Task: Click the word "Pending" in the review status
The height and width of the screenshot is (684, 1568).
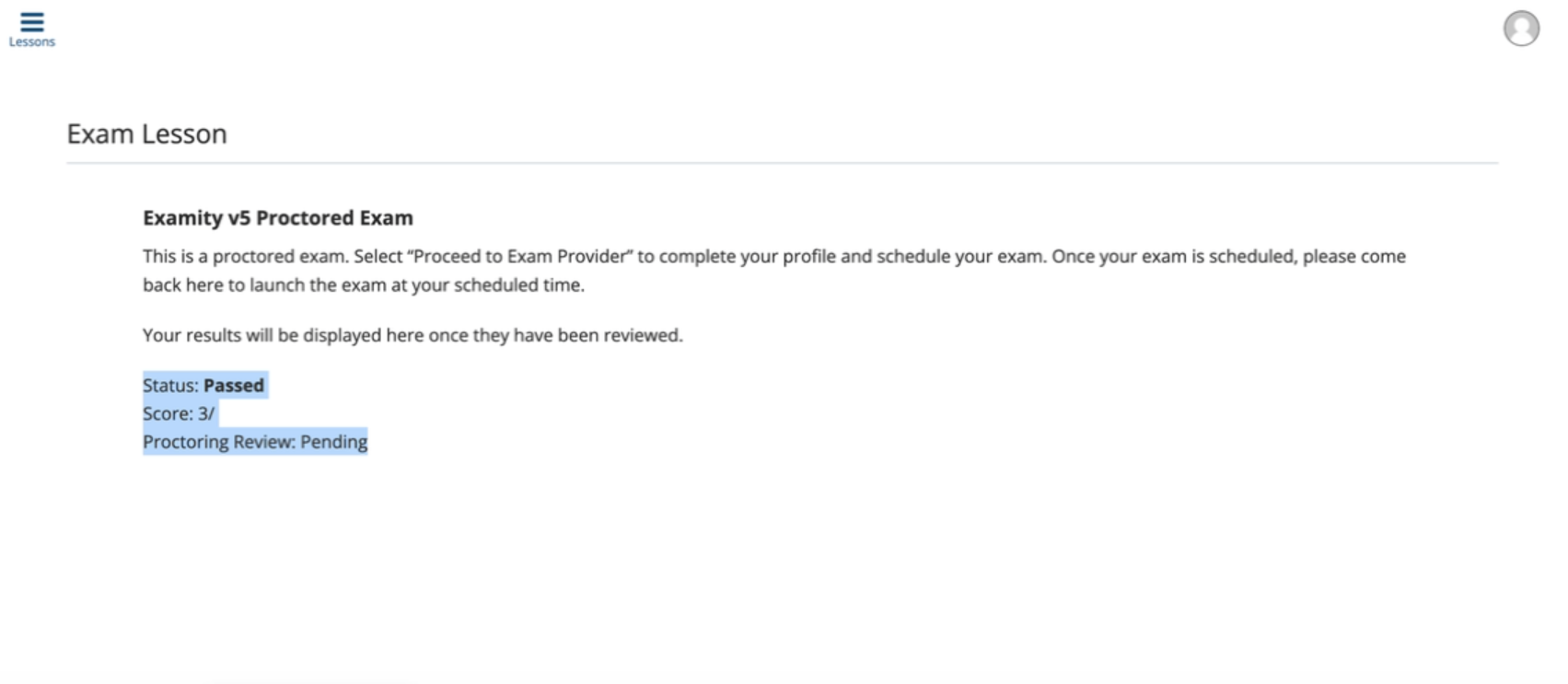Action: tap(334, 442)
